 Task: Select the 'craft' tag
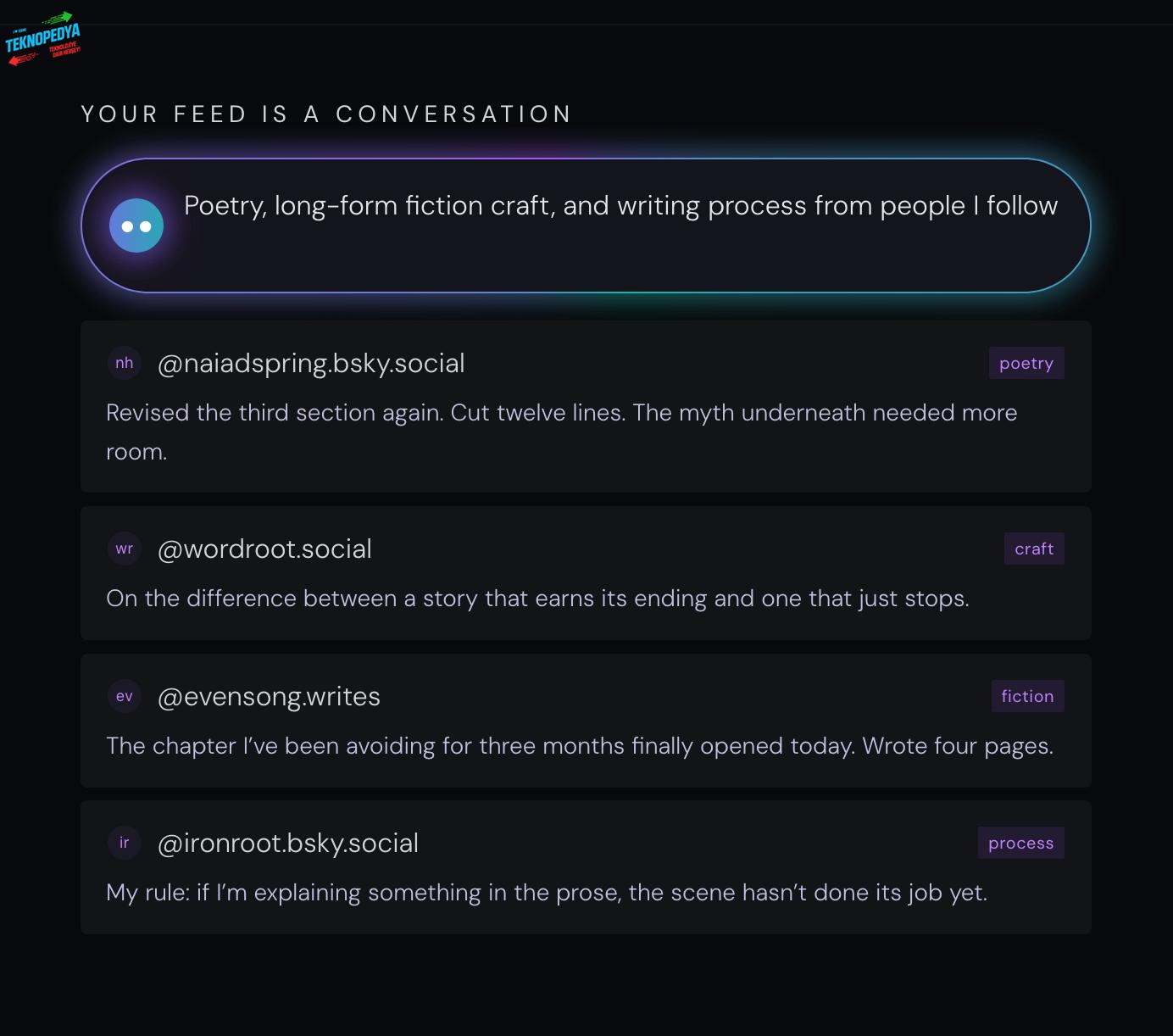[1034, 549]
